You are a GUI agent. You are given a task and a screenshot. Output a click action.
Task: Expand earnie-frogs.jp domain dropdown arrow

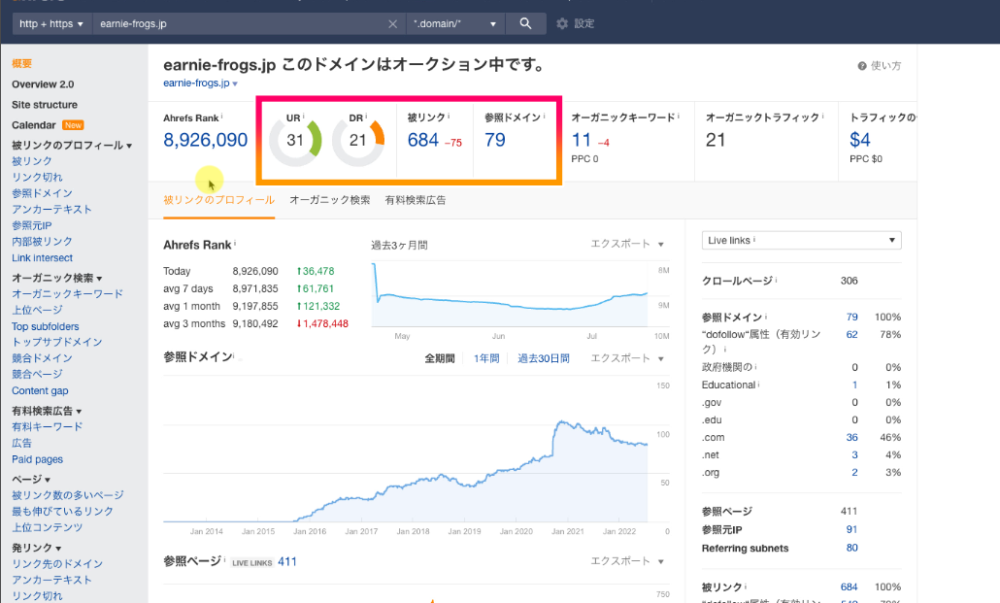pos(235,84)
